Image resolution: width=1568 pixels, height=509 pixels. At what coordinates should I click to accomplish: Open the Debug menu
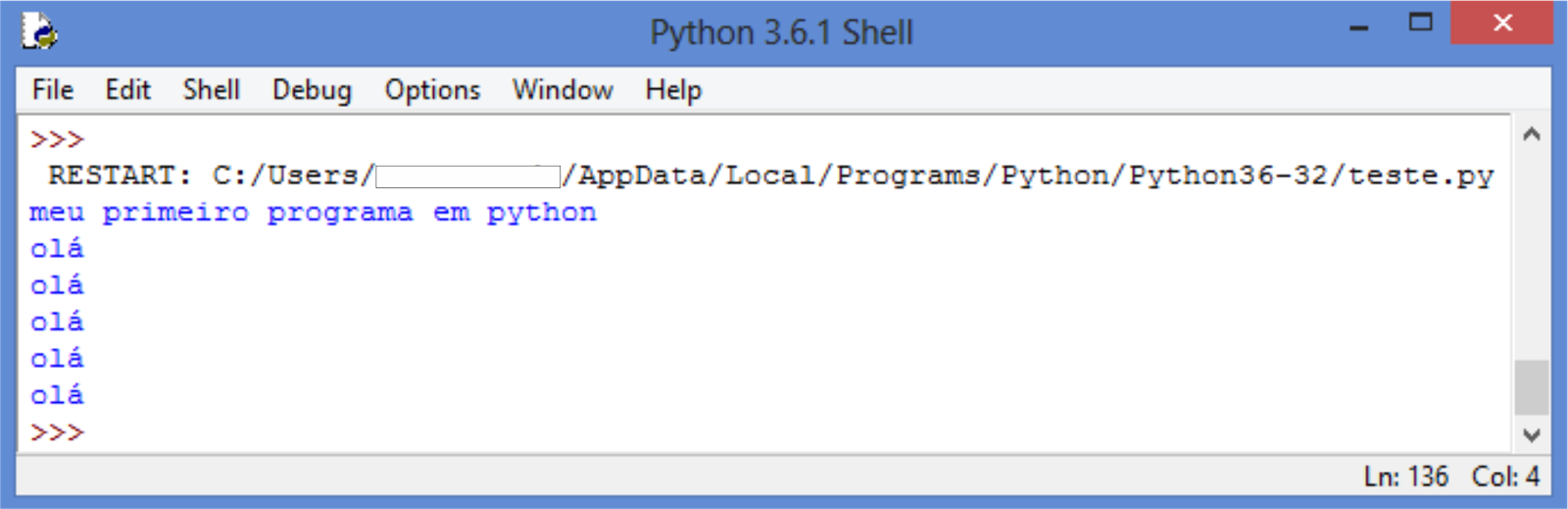point(312,90)
